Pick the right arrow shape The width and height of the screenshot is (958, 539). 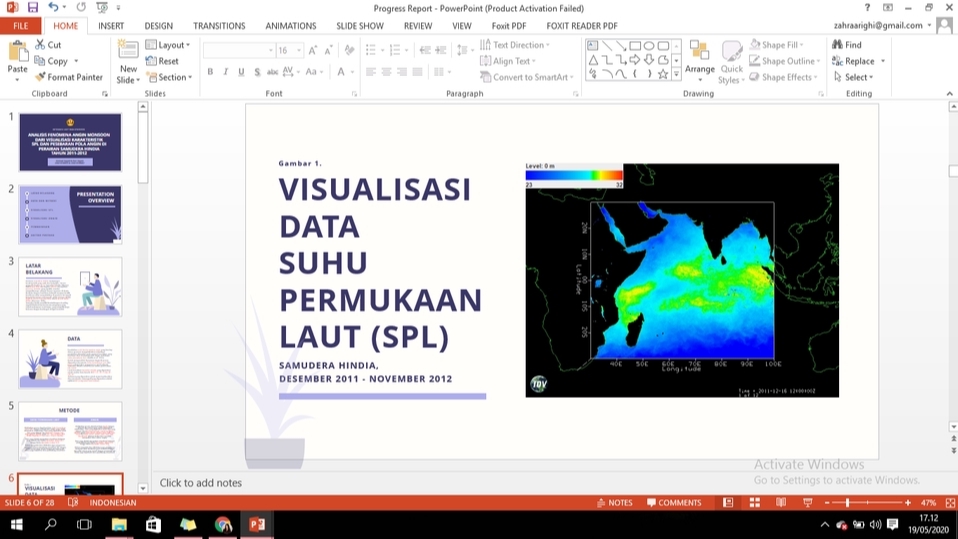(635, 60)
